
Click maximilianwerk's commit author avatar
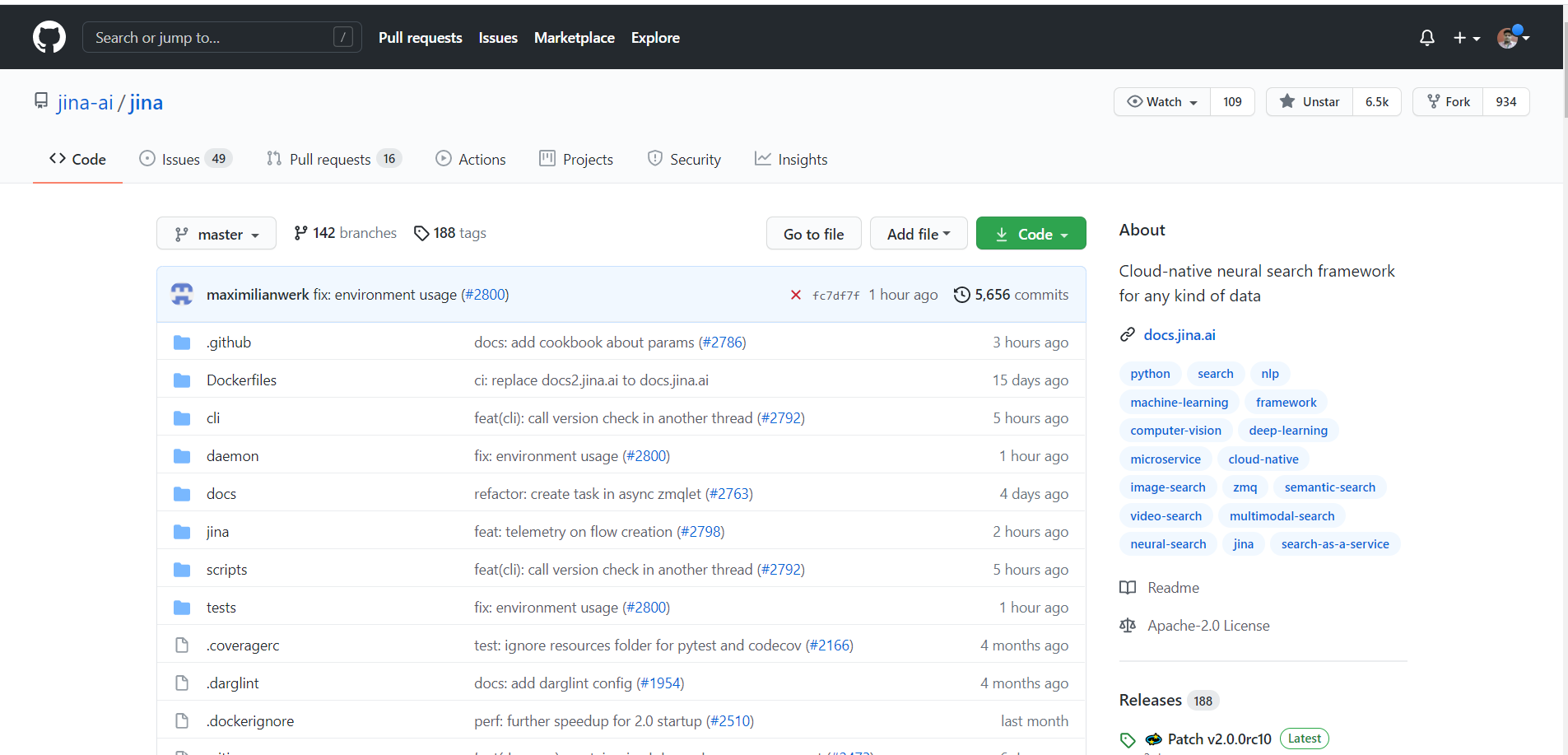[x=182, y=294]
